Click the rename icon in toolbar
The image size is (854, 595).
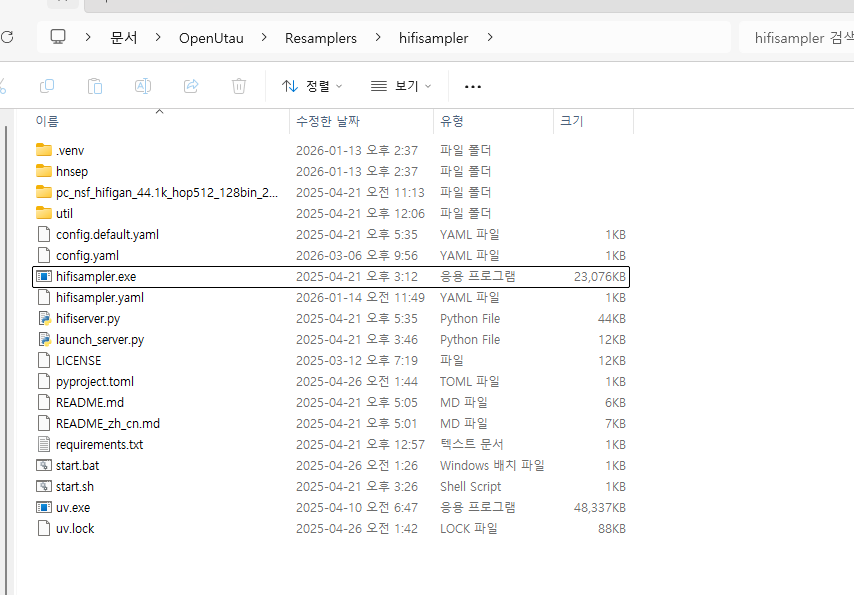[x=143, y=86]
